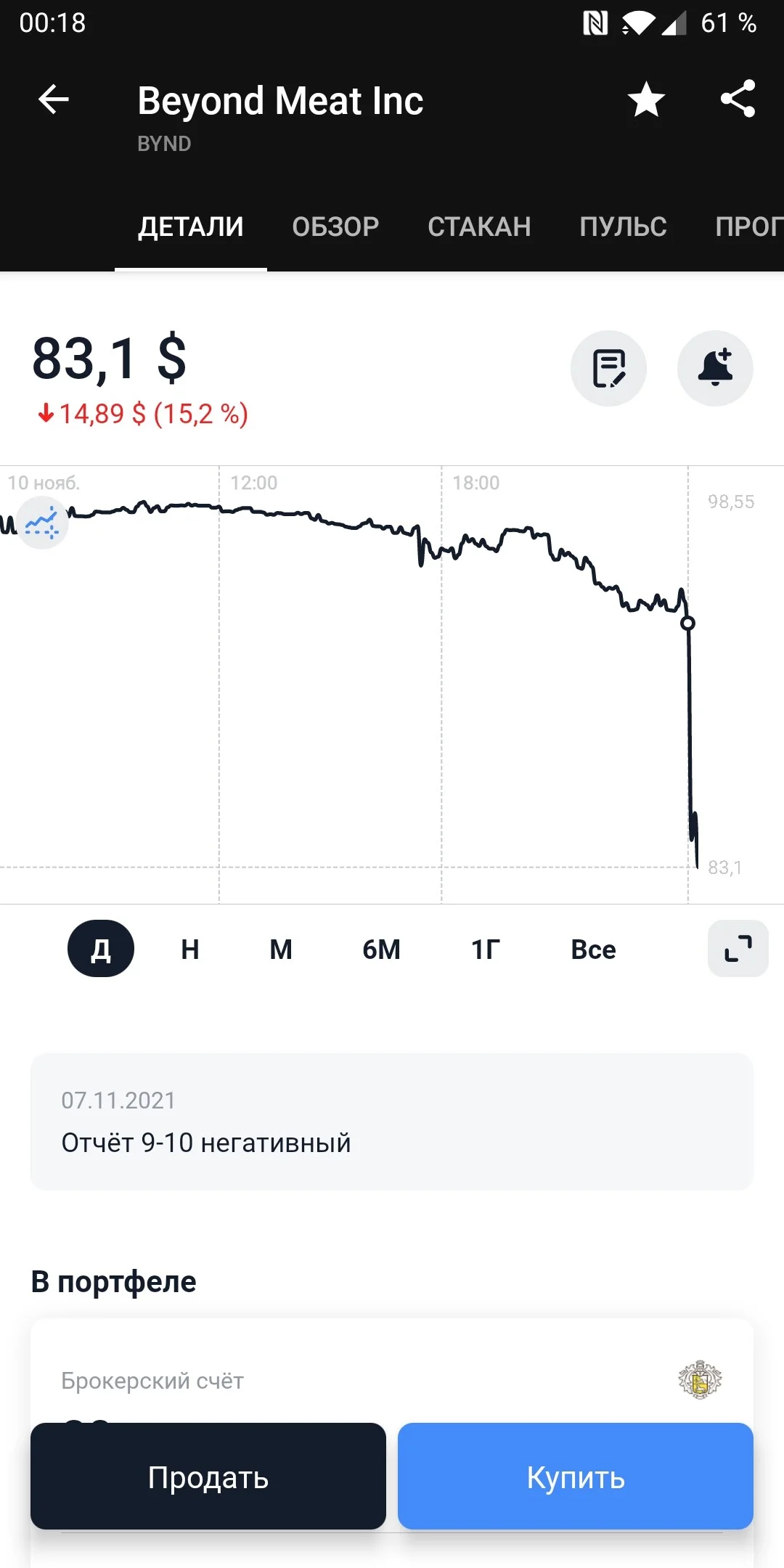Image resolution: width=784 pixels, height=1568 pixels.
Task: Open the ОБЗОР tab
Action: [x=335, y=227]
